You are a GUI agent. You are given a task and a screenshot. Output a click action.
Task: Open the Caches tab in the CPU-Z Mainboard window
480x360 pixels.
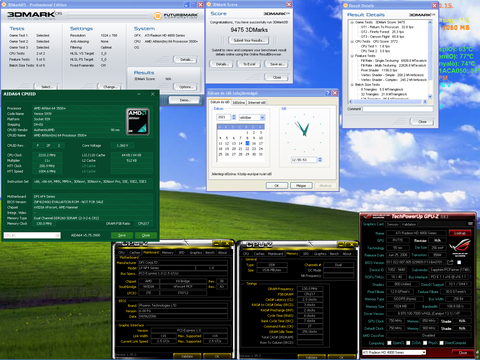[134, 253]
